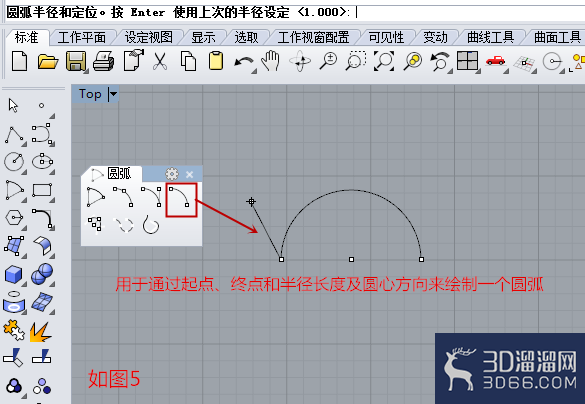
Task: Open the Boolean union spheres tool
Action: coord(42,274)
